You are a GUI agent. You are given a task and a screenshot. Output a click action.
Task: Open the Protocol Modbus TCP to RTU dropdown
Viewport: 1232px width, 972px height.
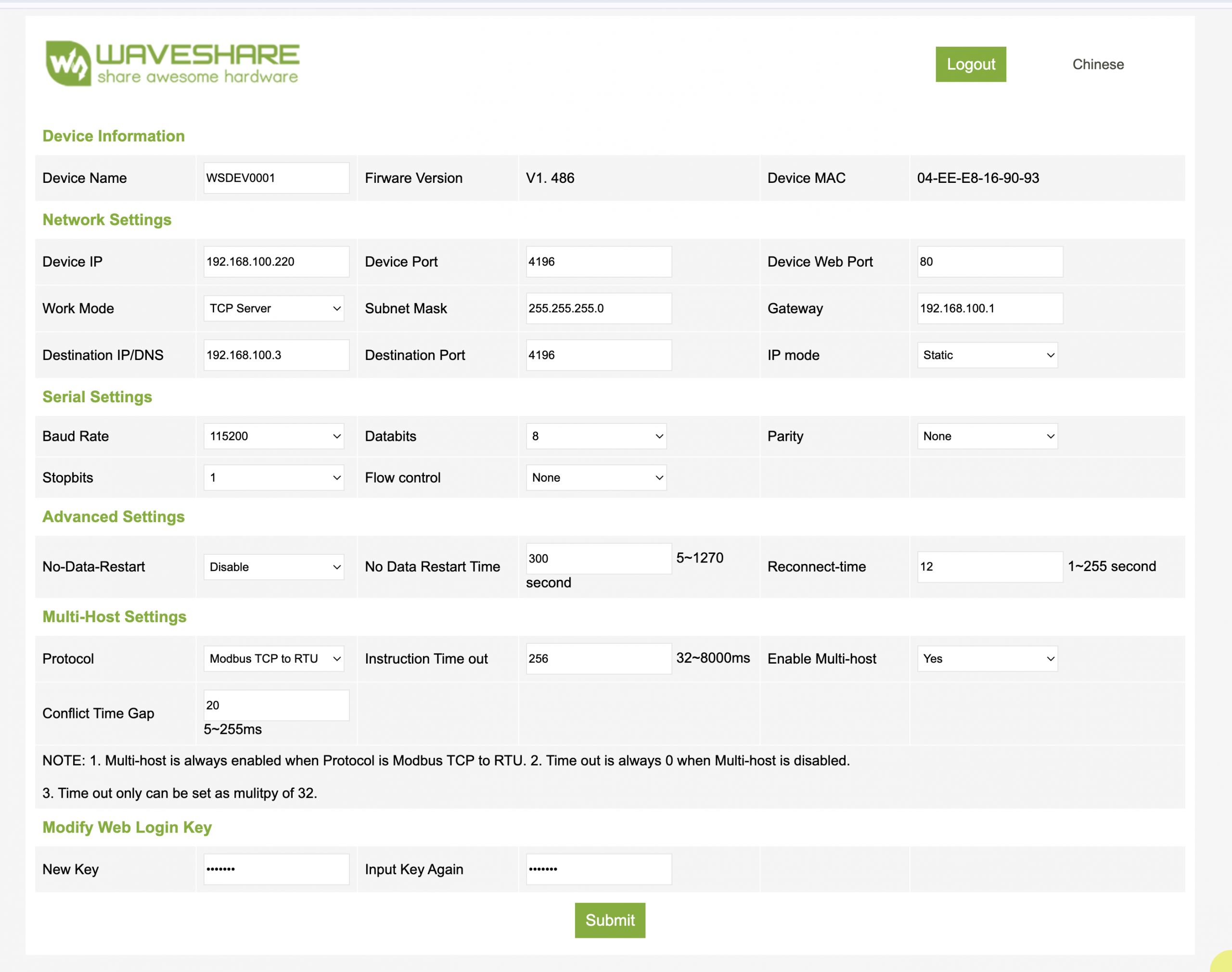click(274, 658)
